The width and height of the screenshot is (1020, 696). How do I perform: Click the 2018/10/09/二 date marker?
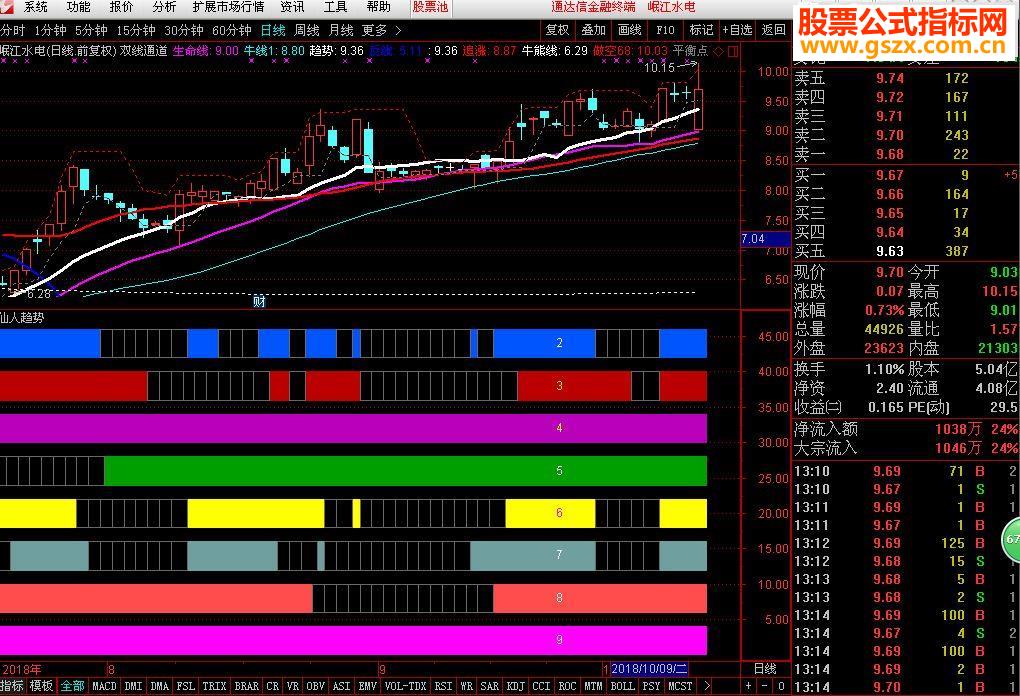pos(649,669)
